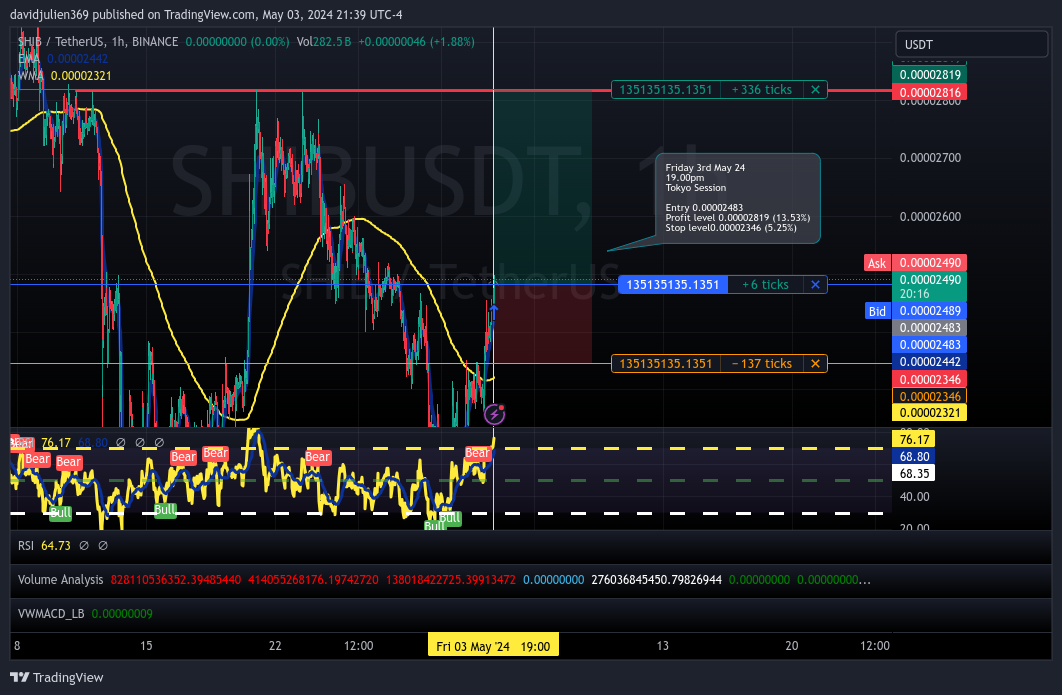The image size is (1062, 695).
Task: Click the Volume Analysis indicator name
Action: coord(60,580)
